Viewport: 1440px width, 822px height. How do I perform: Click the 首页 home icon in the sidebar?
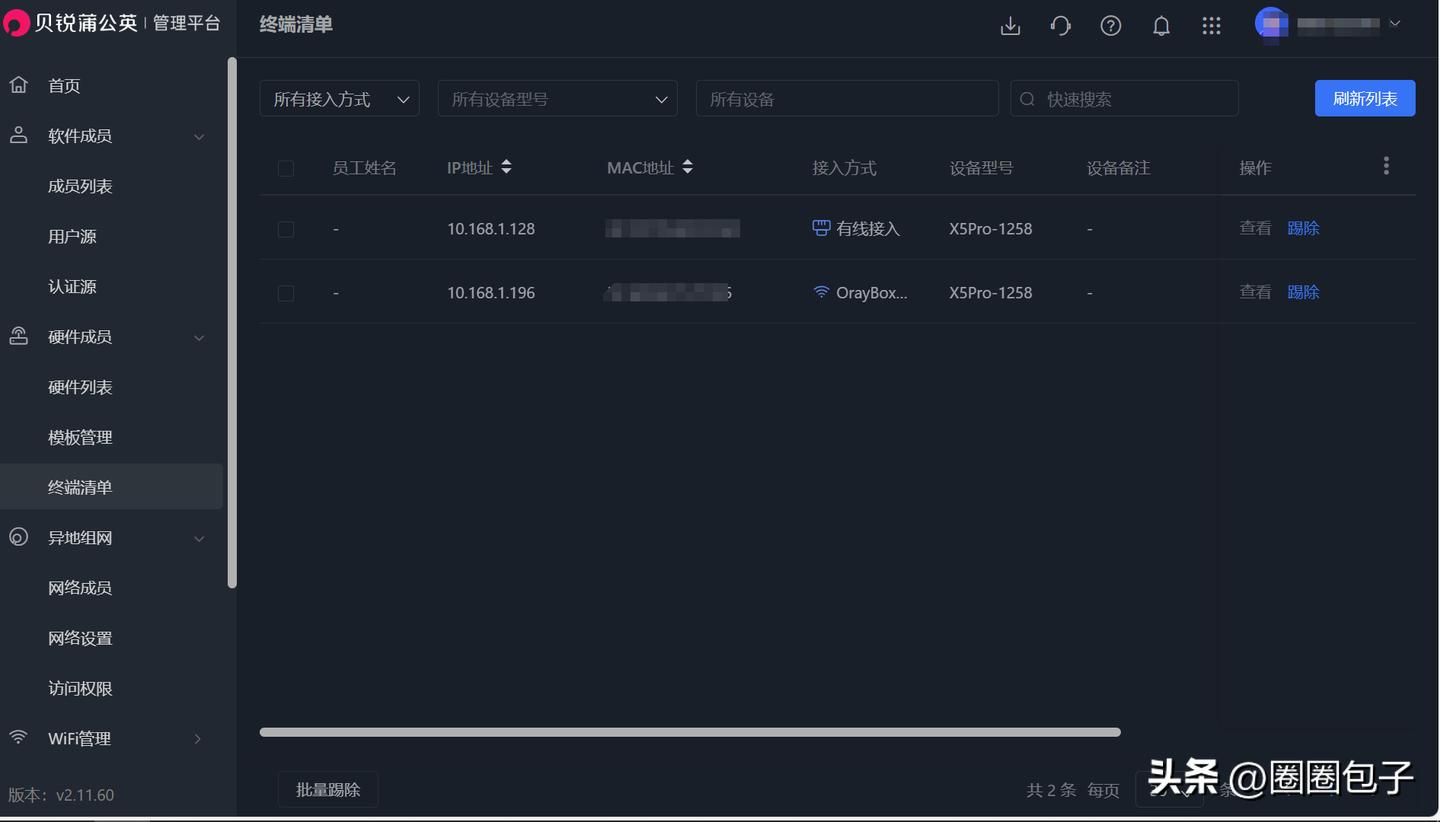pos(18,85)
